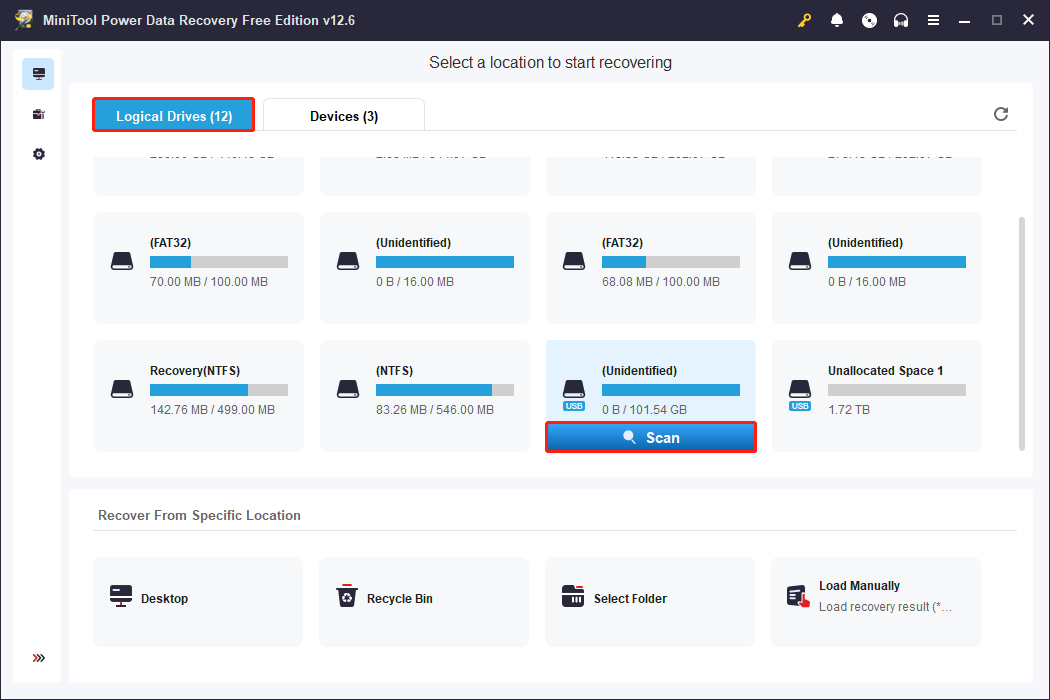Open the settings gear in sidebar
This screenshot has height=700, width=1050.
pos(38,154)
